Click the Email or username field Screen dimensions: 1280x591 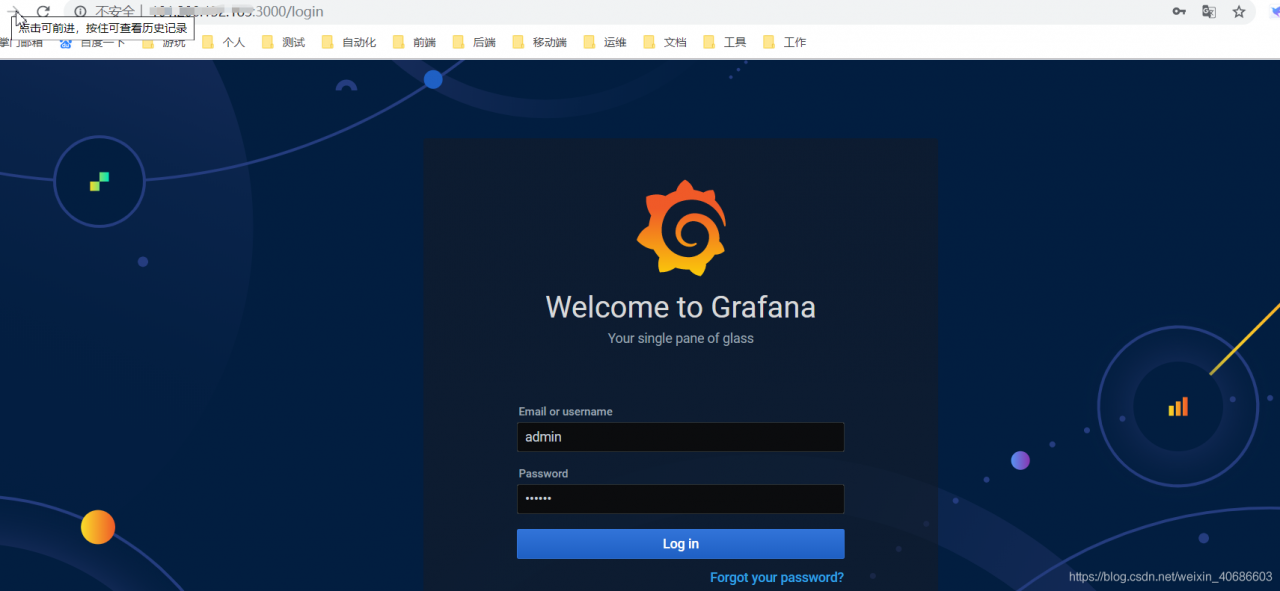[680, 437]
